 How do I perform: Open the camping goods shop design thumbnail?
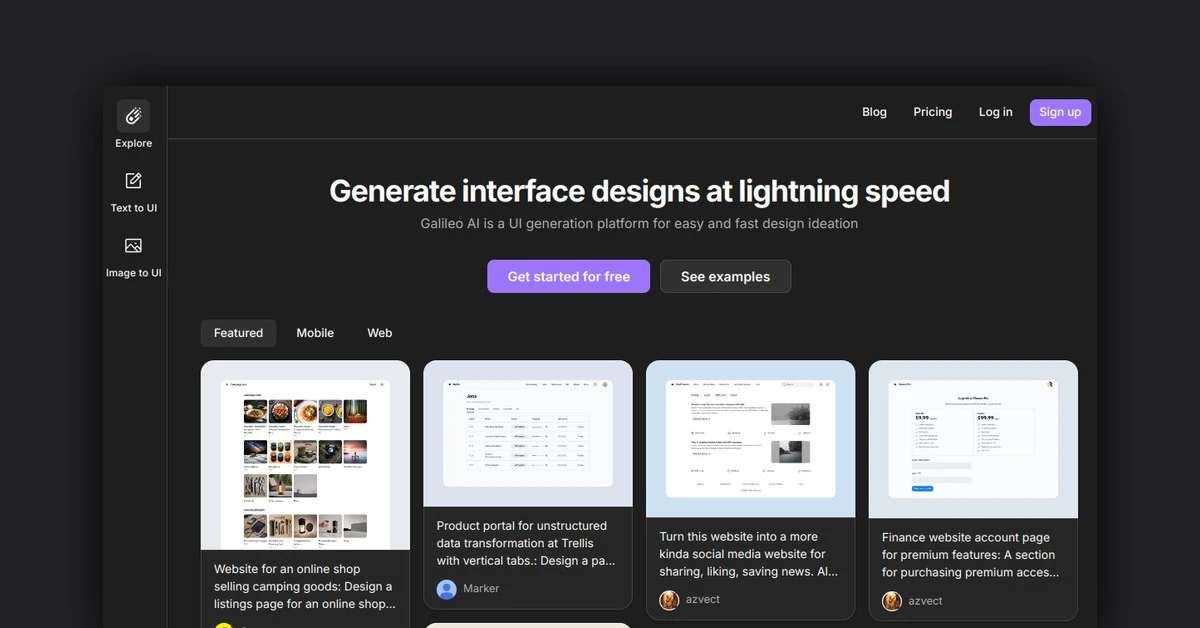pyautogui.click(x=305, y=456)
